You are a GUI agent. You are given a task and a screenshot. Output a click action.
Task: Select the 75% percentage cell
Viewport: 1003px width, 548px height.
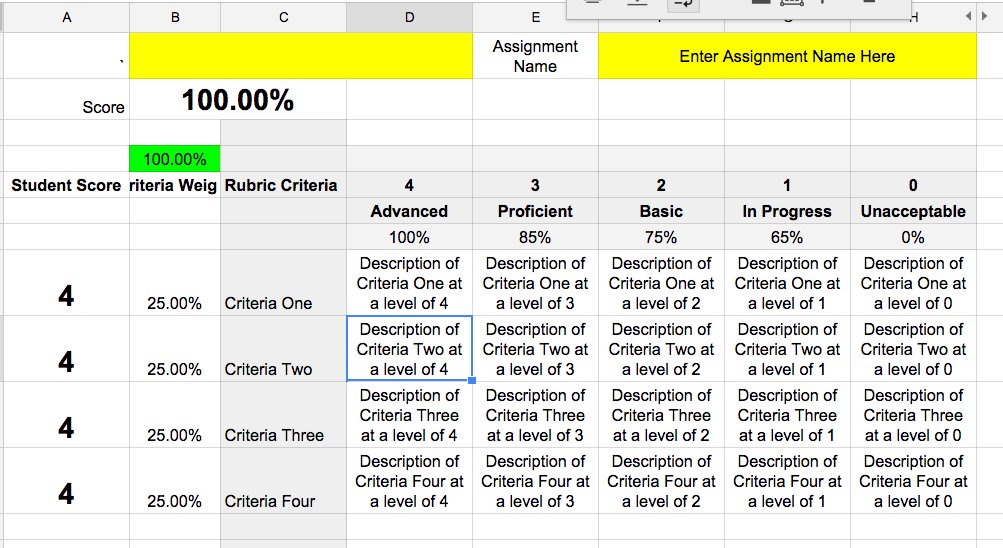661,237
